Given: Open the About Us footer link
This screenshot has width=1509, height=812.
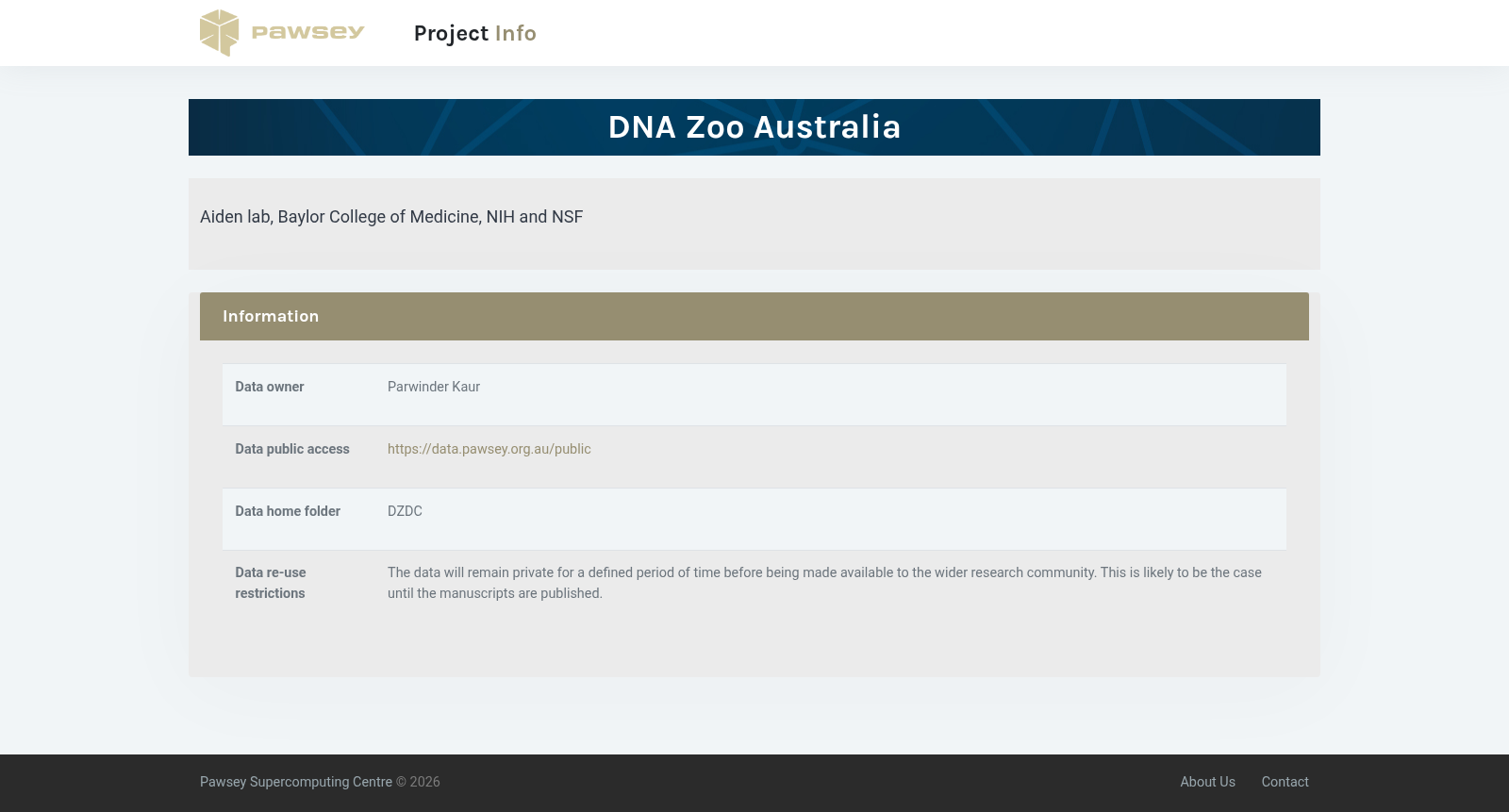Looking at the screenshot, I should [x=1207, y=782].
